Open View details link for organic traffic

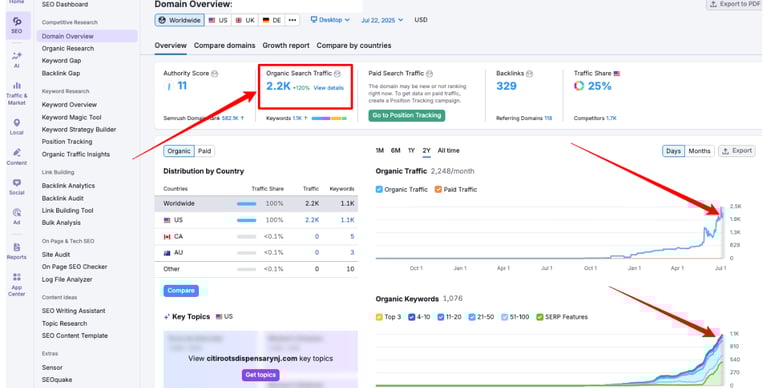[329, 88]
